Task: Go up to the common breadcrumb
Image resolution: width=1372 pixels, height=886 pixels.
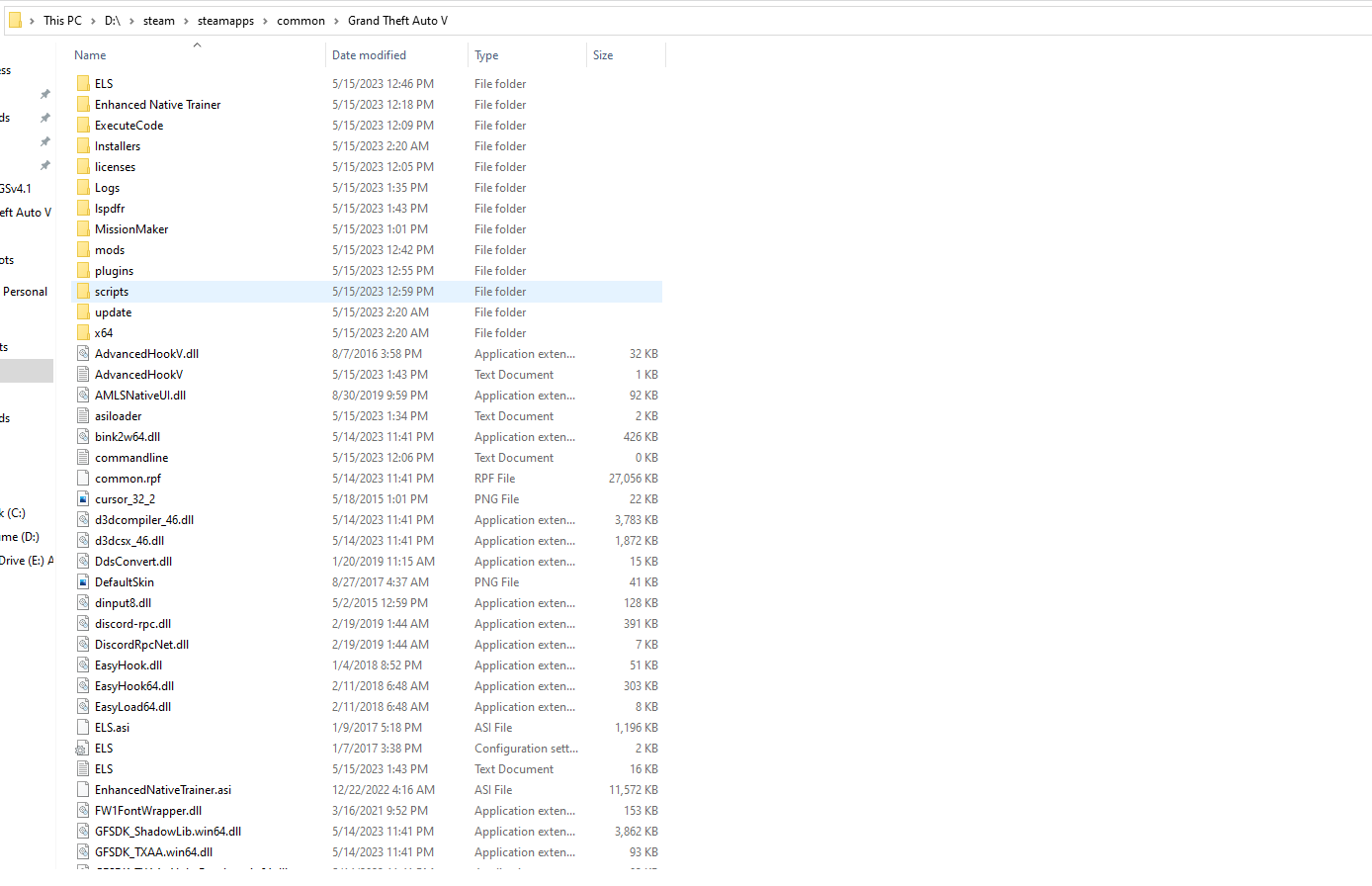Action: [x=300, y=21]
